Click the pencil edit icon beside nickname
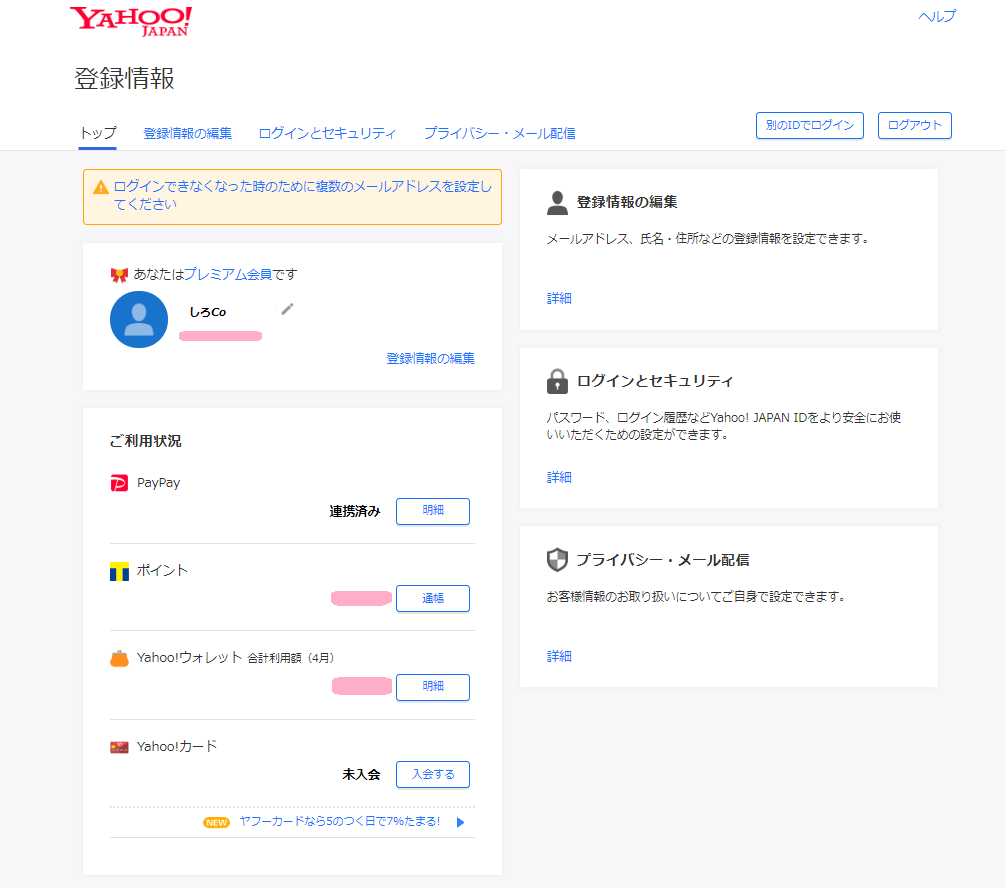Image resolution: width=1005 pixels, height=888 pixels. (287, 309)
